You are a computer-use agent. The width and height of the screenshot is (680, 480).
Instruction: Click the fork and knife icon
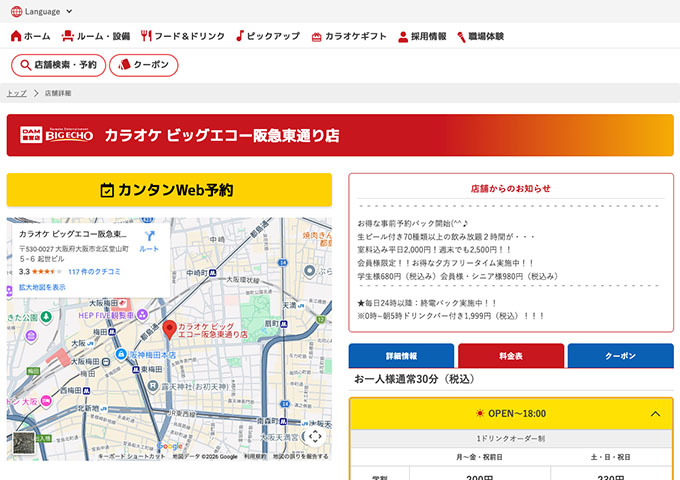(x=146, y=36)
